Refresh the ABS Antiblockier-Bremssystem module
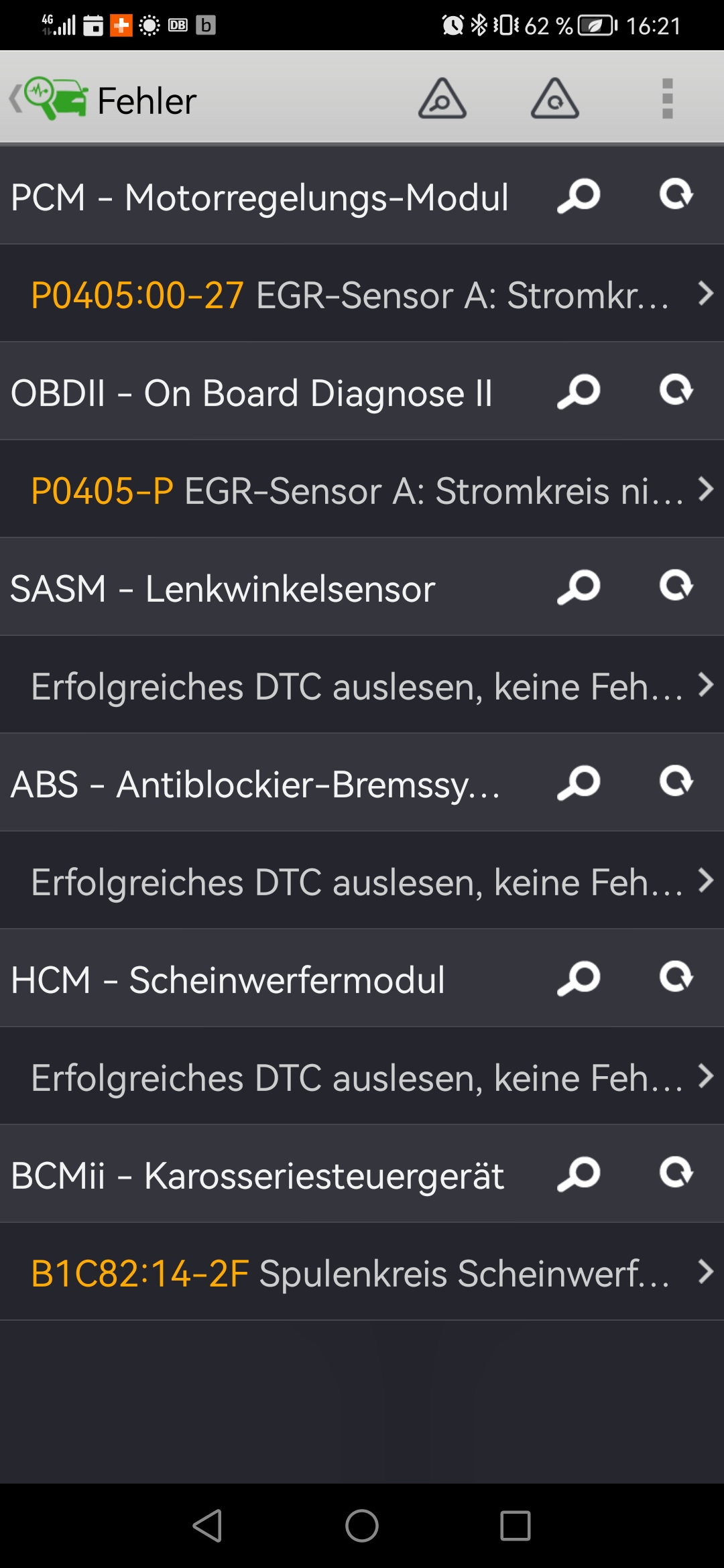This screenshot has height=1568, width=724. (676, 782)
